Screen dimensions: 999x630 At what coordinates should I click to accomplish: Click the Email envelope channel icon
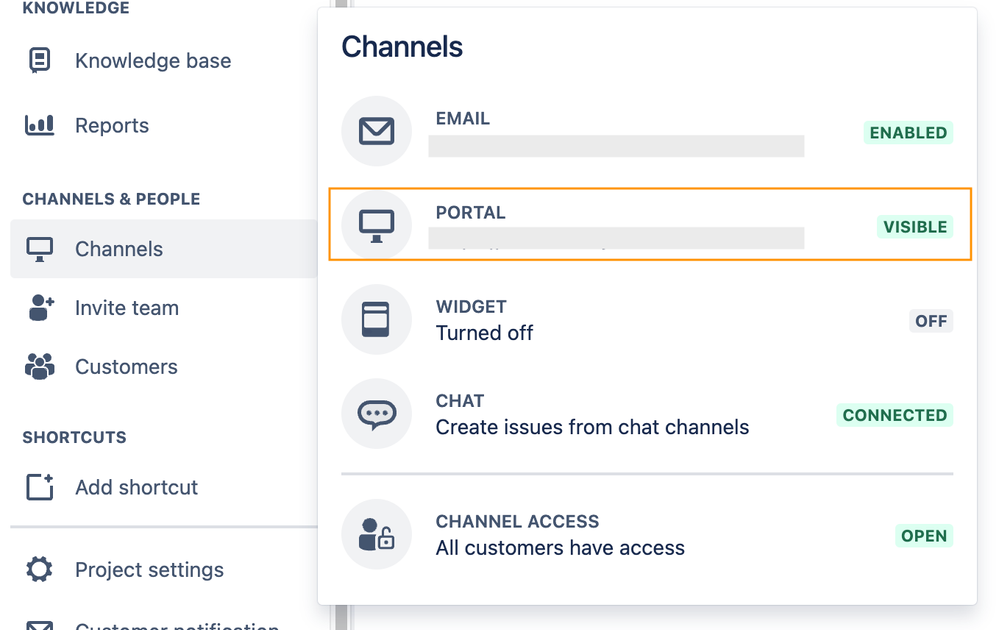(x=377, y=131)
